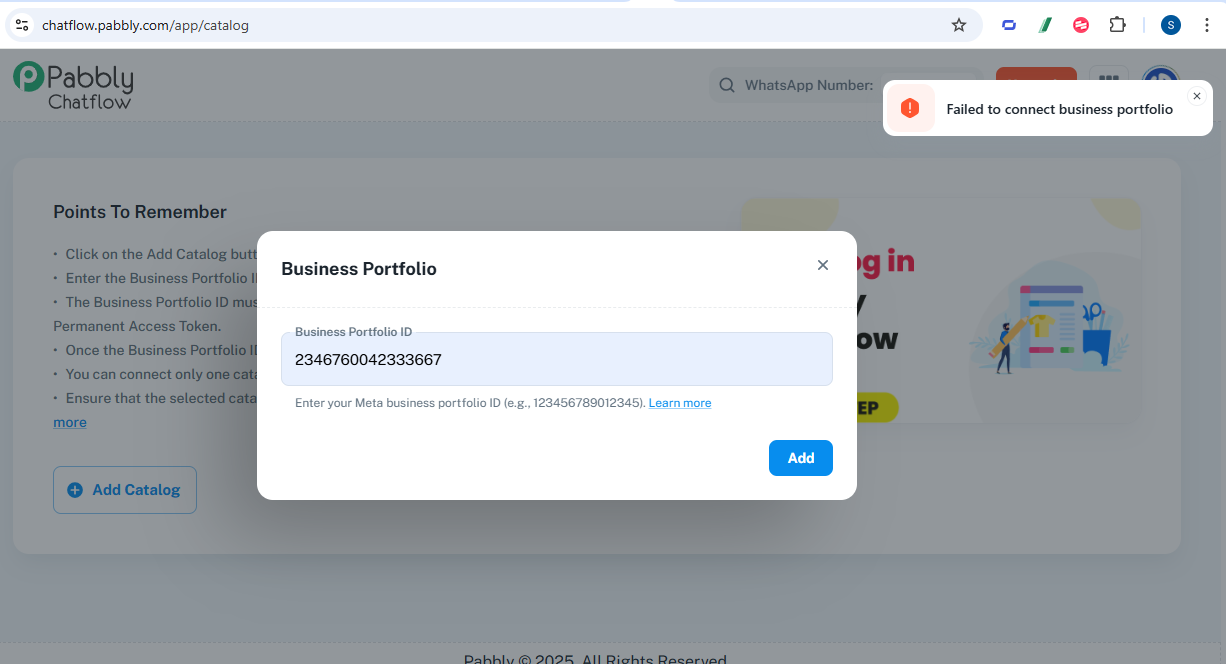
Task: Open the Chrome profile S avatar
Action: [x=1171, y=25]
